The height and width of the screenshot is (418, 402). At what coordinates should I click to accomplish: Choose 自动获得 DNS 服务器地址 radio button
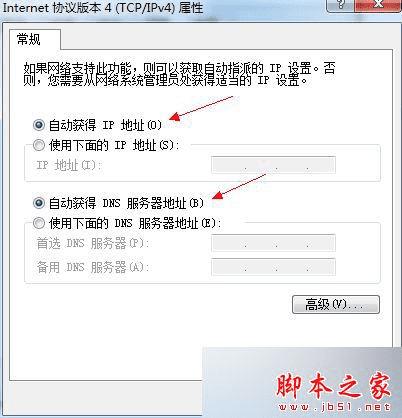(39, 203)
